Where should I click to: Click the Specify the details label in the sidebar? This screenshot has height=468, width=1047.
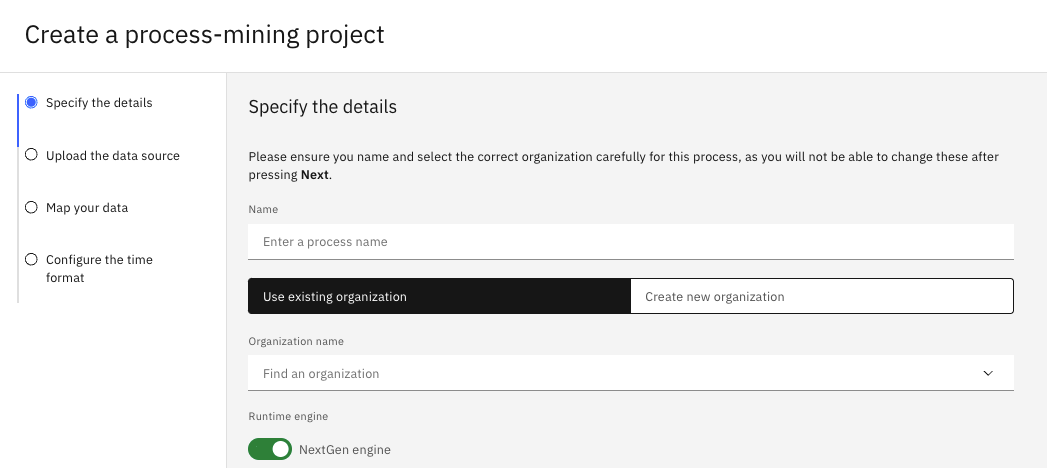pos(99,103)
